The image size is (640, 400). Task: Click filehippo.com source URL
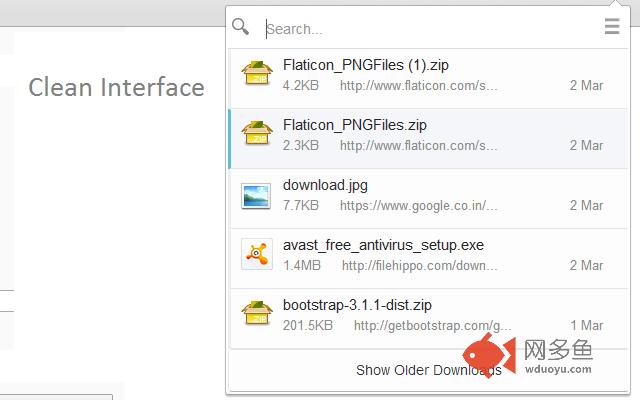[420, 266]
